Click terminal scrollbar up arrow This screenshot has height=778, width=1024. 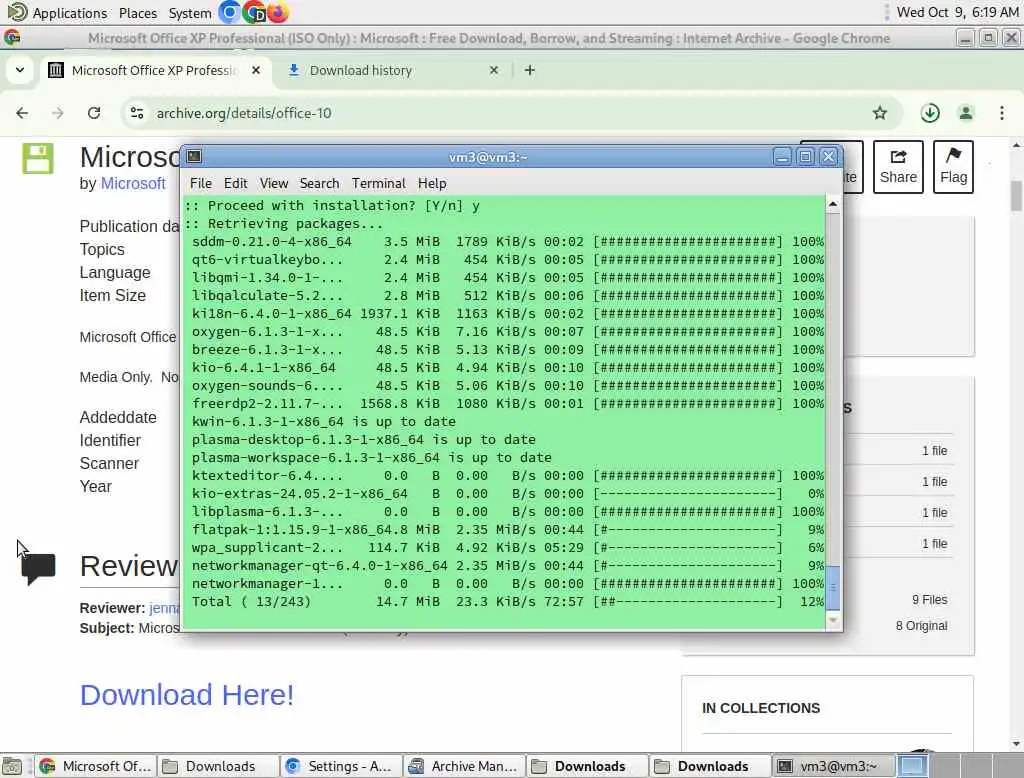click(833, 204)
